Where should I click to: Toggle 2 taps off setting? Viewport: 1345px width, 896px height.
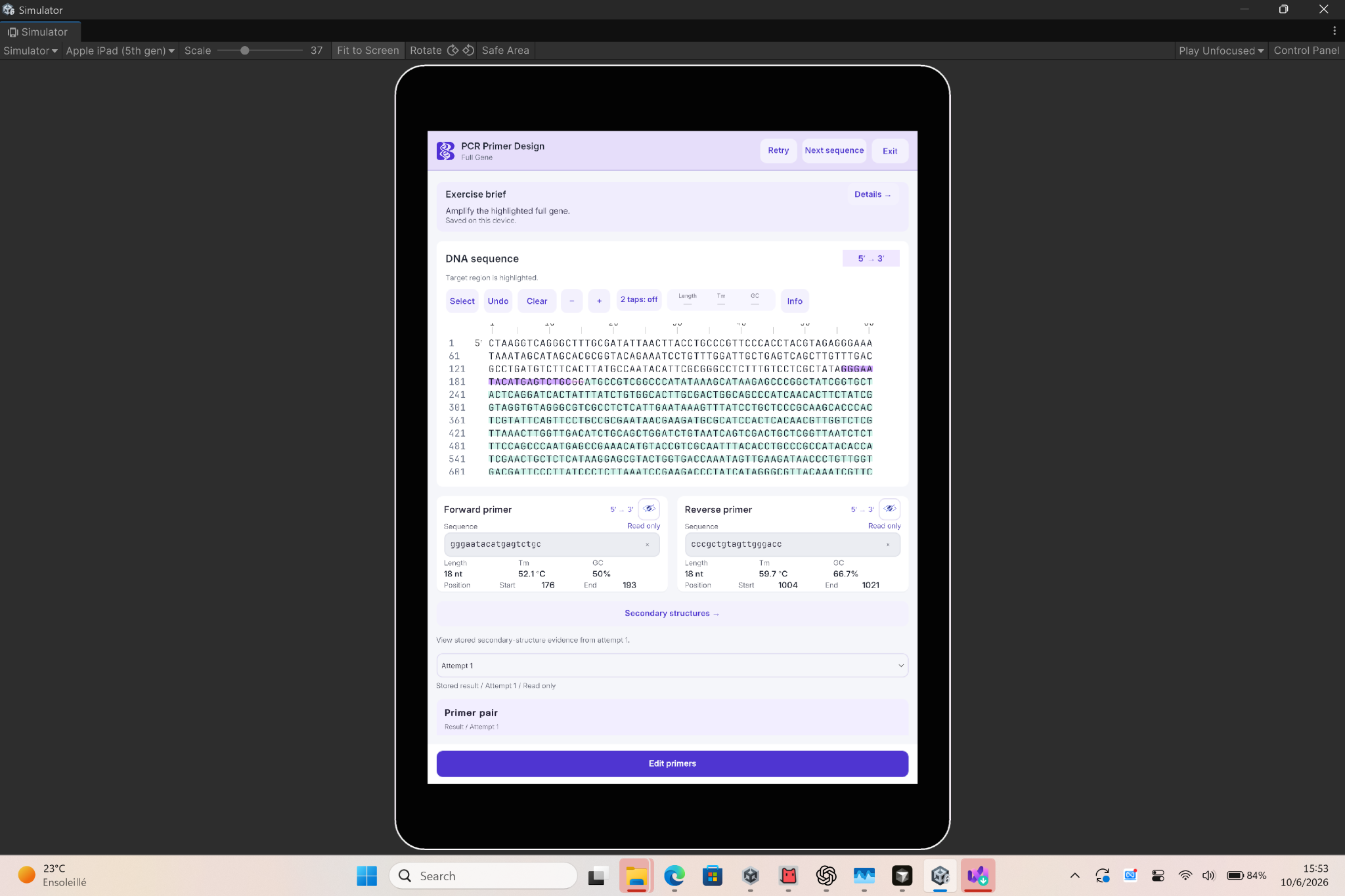[639, 300]
